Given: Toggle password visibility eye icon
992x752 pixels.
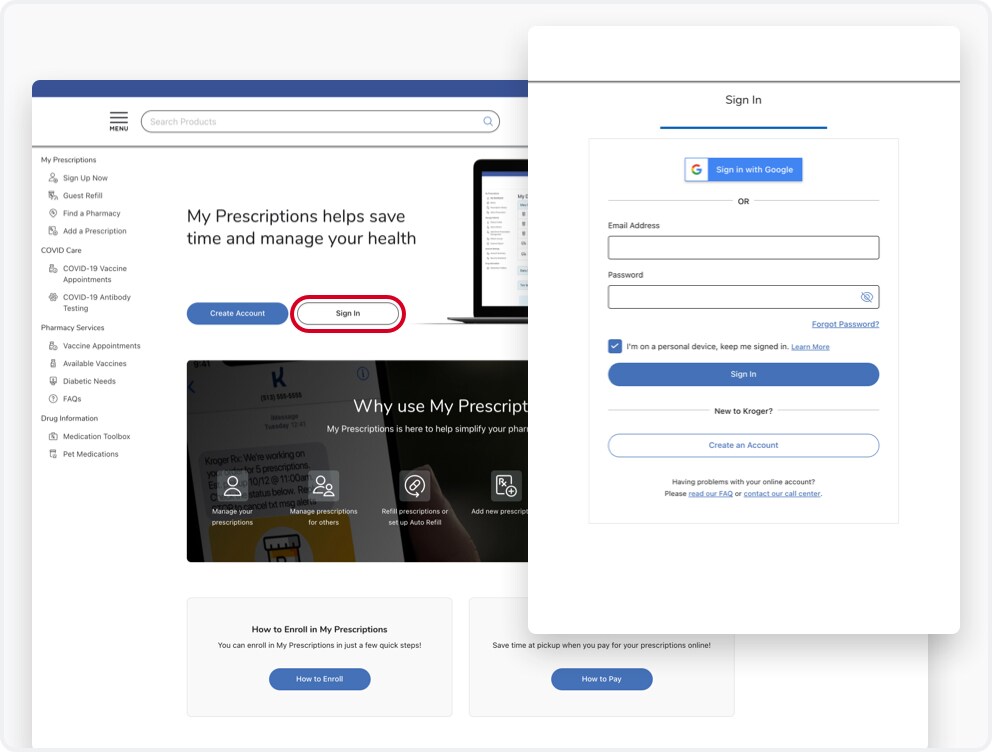Looking at the screenshot, I should pos(866,297).
